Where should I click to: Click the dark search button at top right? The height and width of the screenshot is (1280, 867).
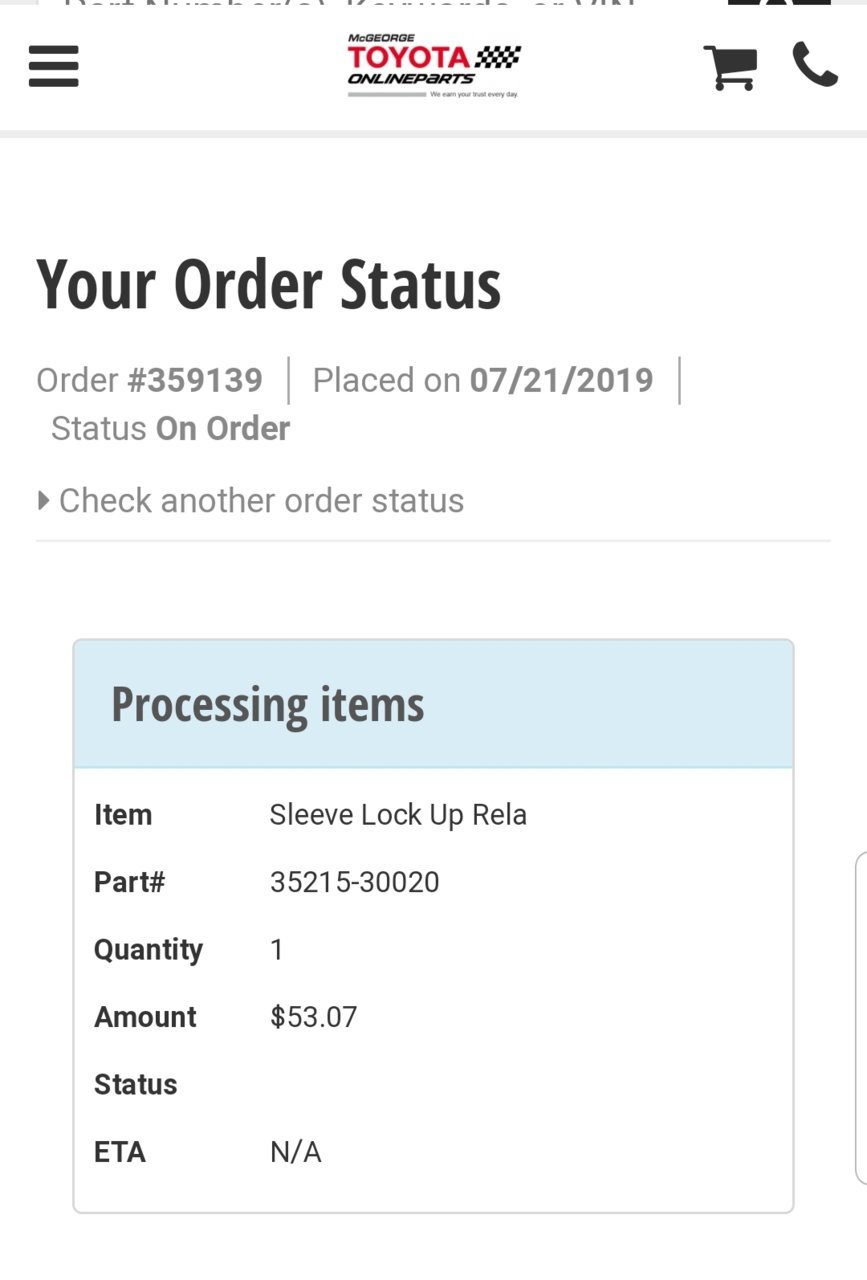[x=779, y=3]
